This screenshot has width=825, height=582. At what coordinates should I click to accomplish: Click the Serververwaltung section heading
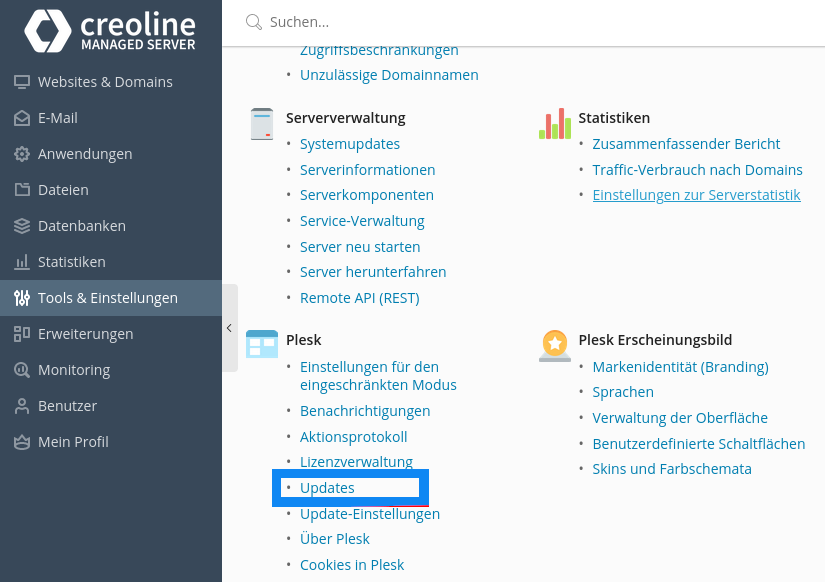pos(346,118)
